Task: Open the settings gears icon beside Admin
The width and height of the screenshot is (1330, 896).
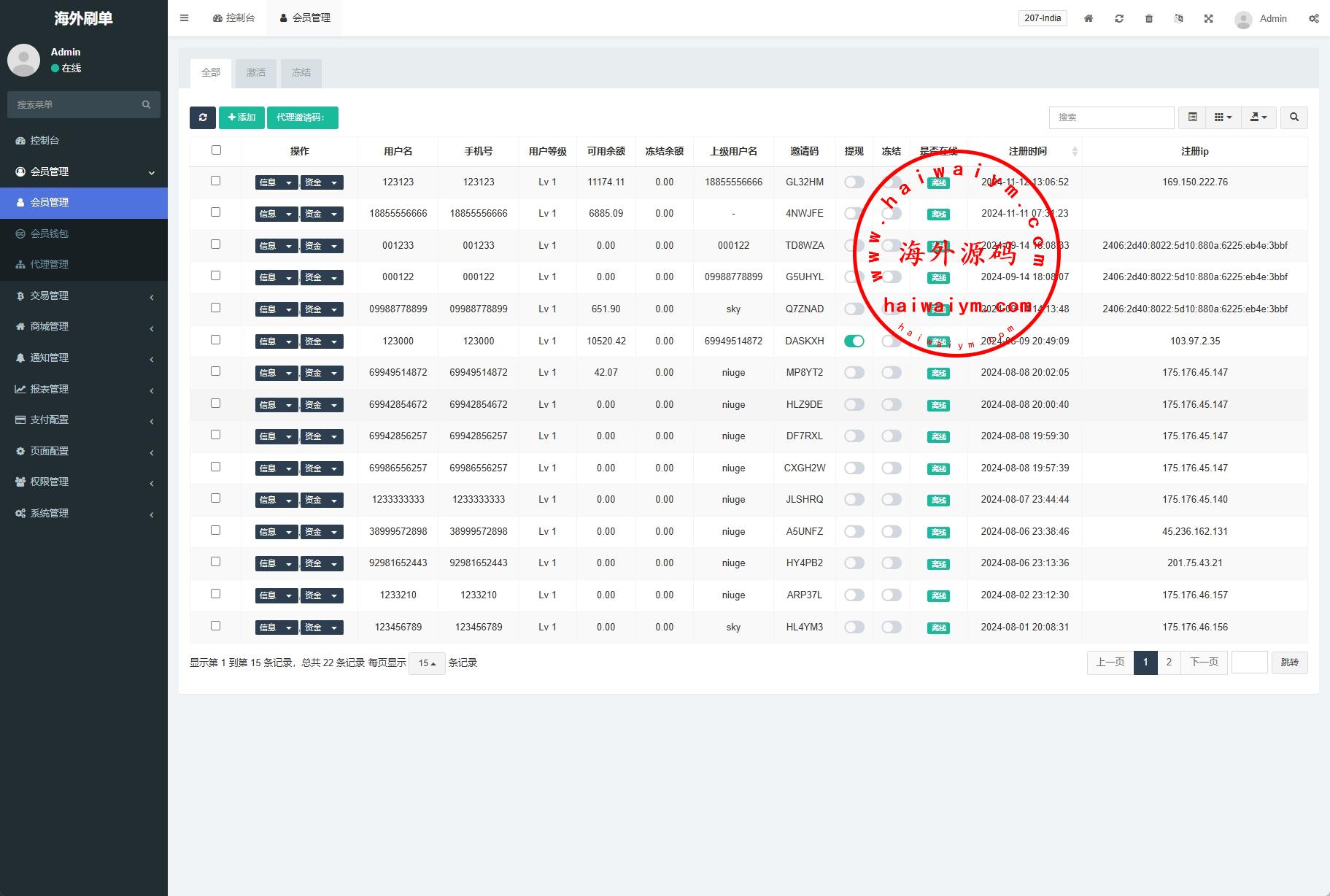Action: coord(1313,18)
